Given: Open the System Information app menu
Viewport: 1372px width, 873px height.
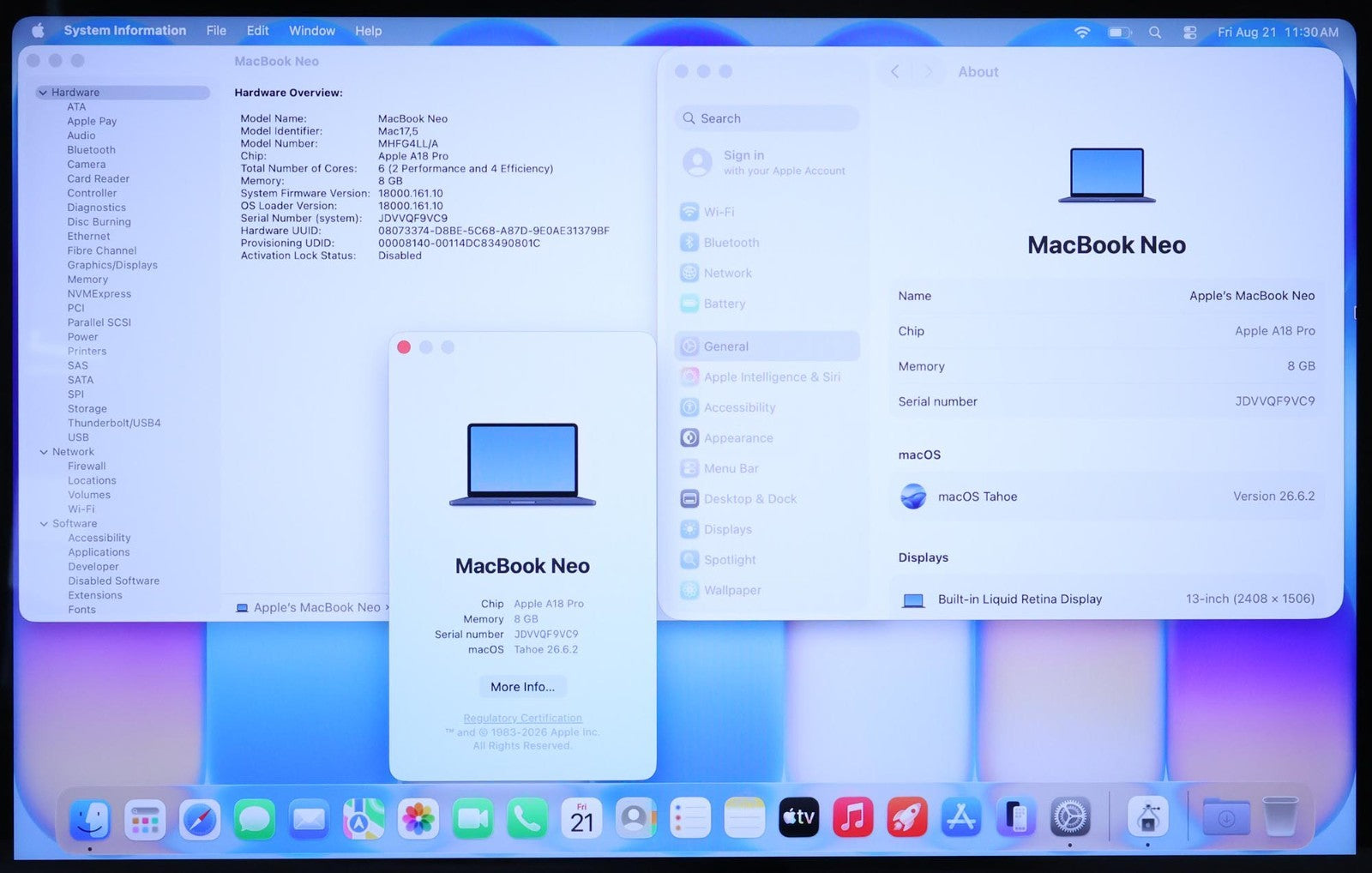Looking at the screenshot, I should pyautogui.click(x=125, y=31).
